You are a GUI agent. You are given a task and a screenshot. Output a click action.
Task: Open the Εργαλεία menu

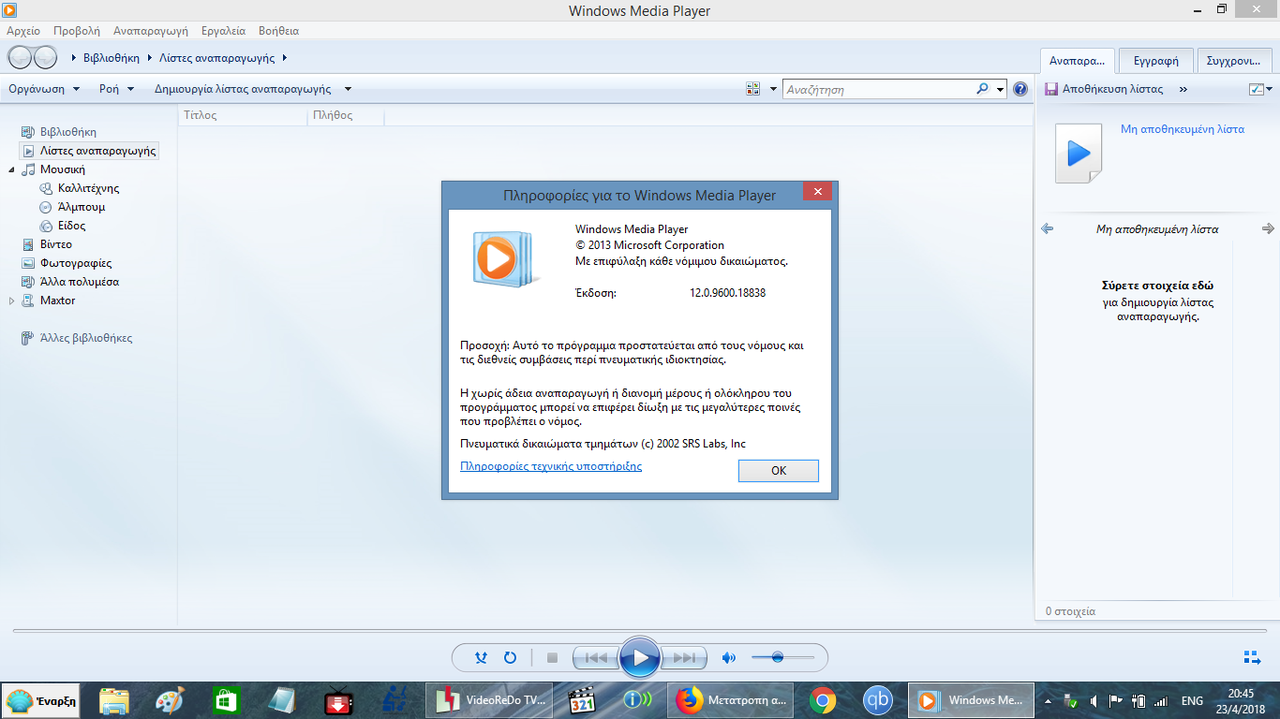pos(223,31)
